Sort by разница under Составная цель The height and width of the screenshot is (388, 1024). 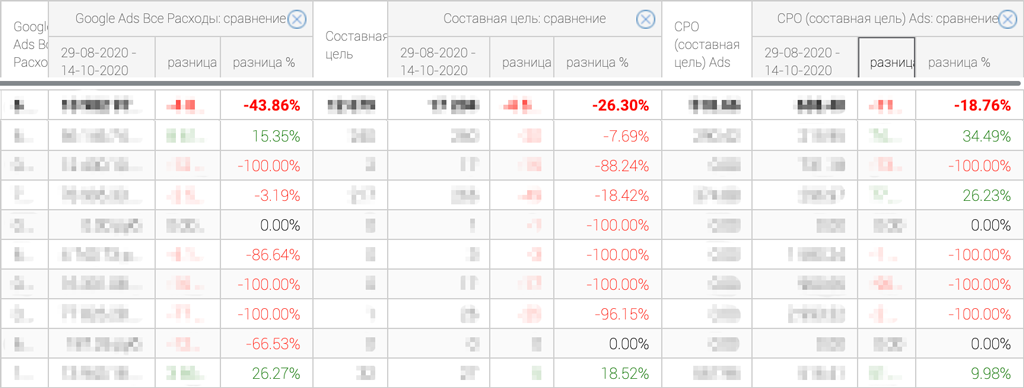[x=522, y=63]
